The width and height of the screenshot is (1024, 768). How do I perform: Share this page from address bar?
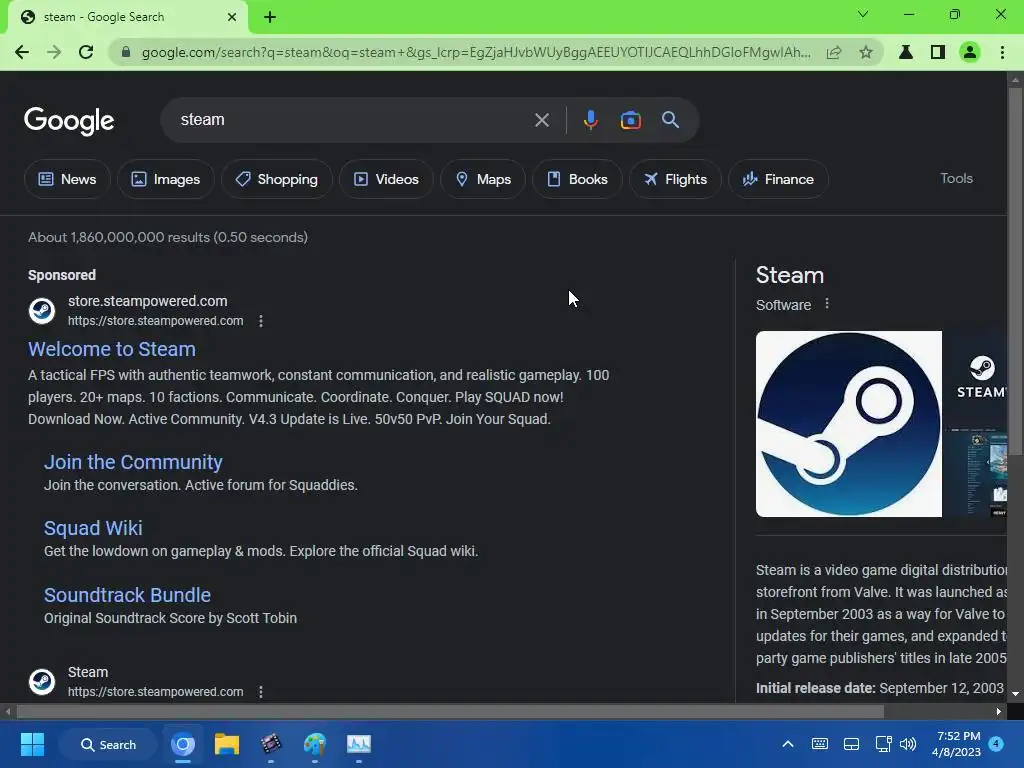coord(834,52)
